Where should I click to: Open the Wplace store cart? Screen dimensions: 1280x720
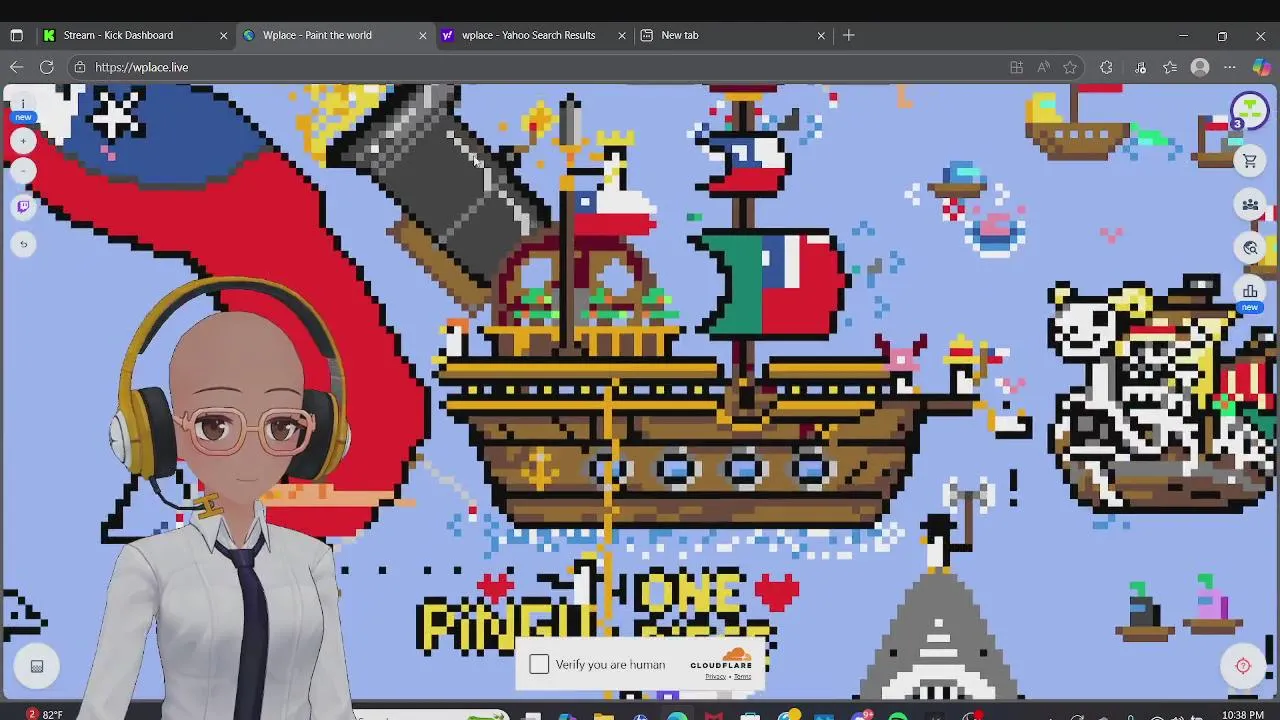click(x=1250, y=161)
